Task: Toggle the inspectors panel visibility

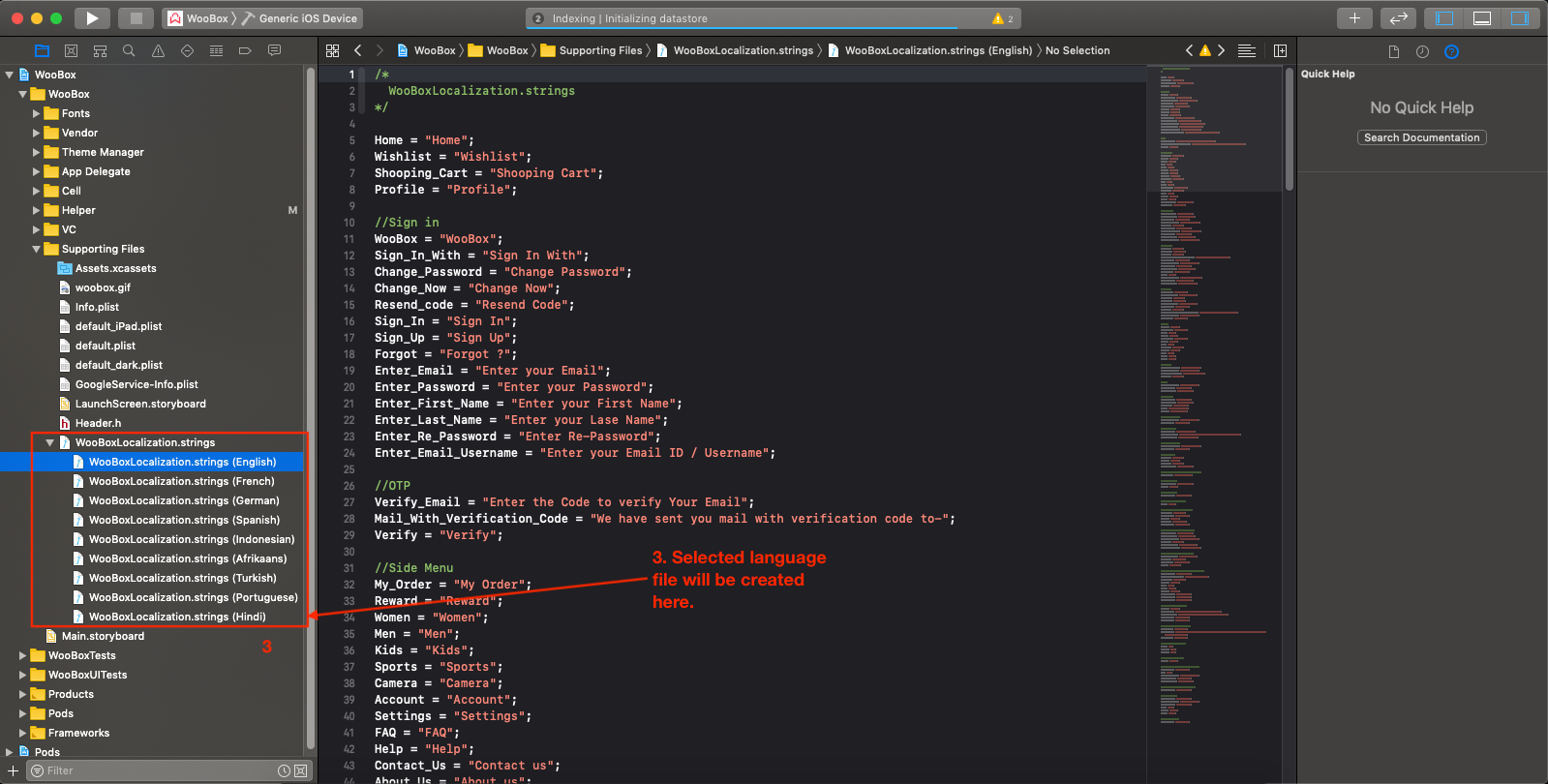Action: [1520, 18]
